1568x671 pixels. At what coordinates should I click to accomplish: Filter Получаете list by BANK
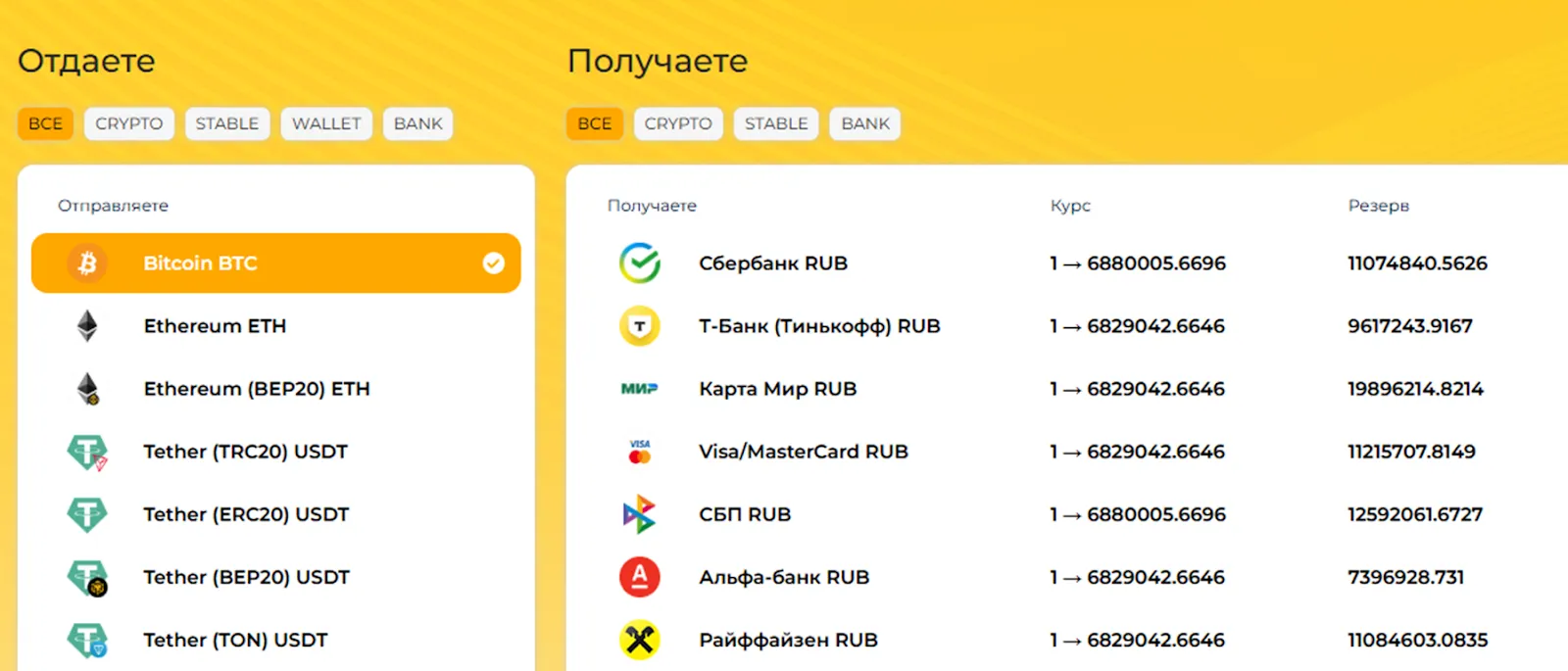(x=865, y=123)
